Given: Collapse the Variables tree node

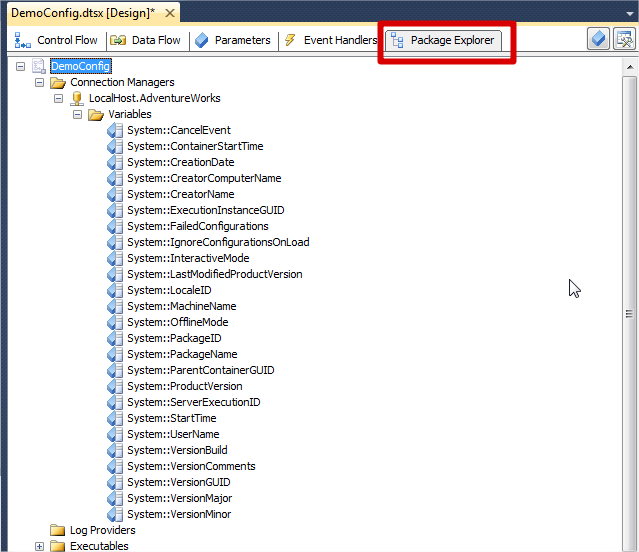Looking at the screenshot, I should [x=78, y=114].
